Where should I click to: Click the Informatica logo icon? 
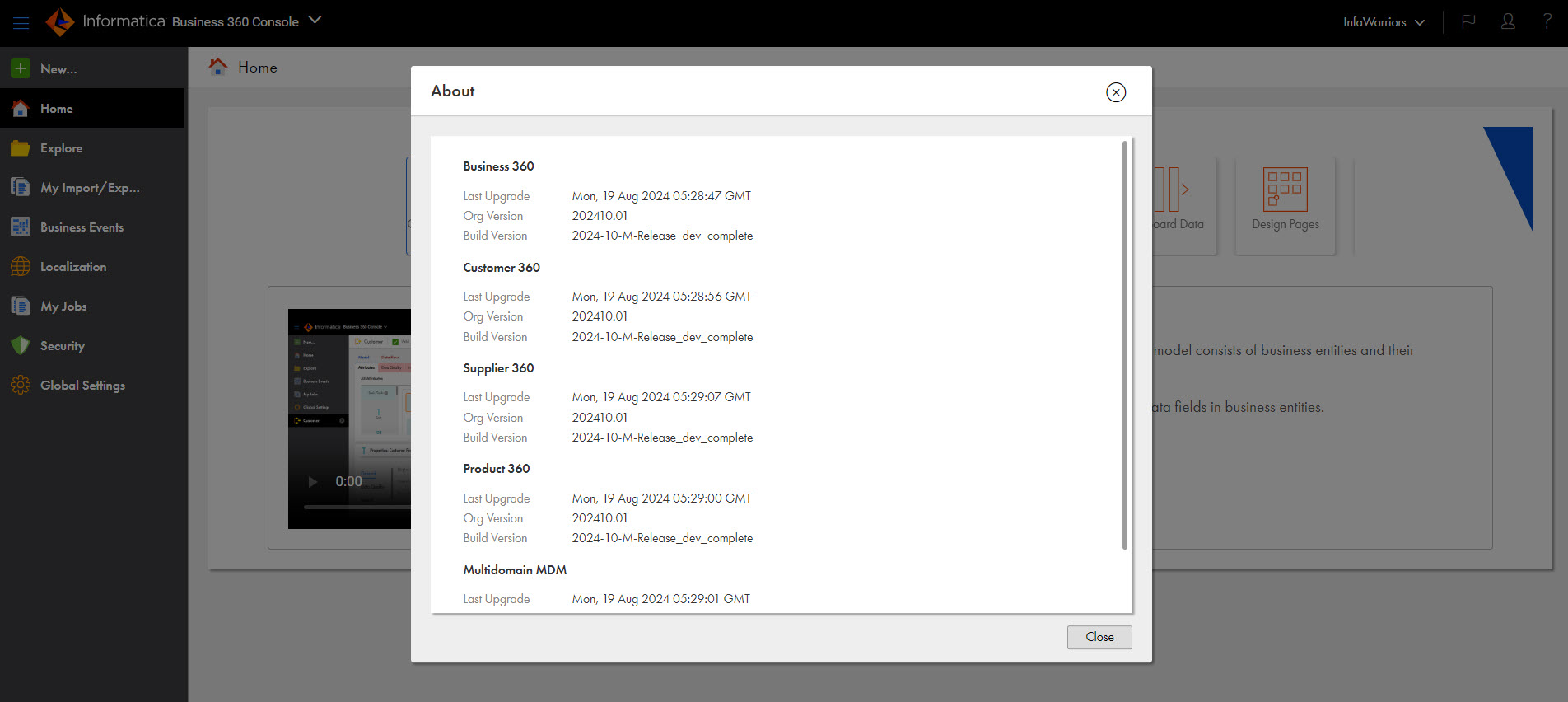point(60,22)
